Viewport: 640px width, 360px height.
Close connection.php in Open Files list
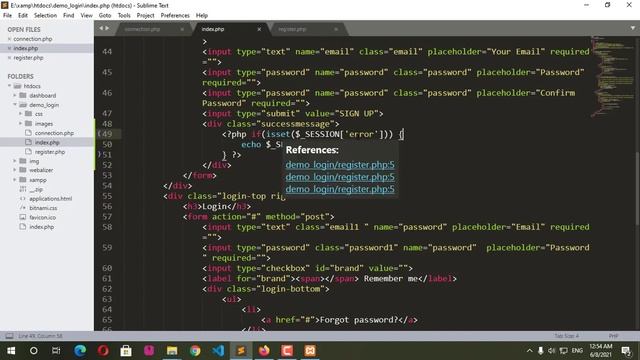9,39
